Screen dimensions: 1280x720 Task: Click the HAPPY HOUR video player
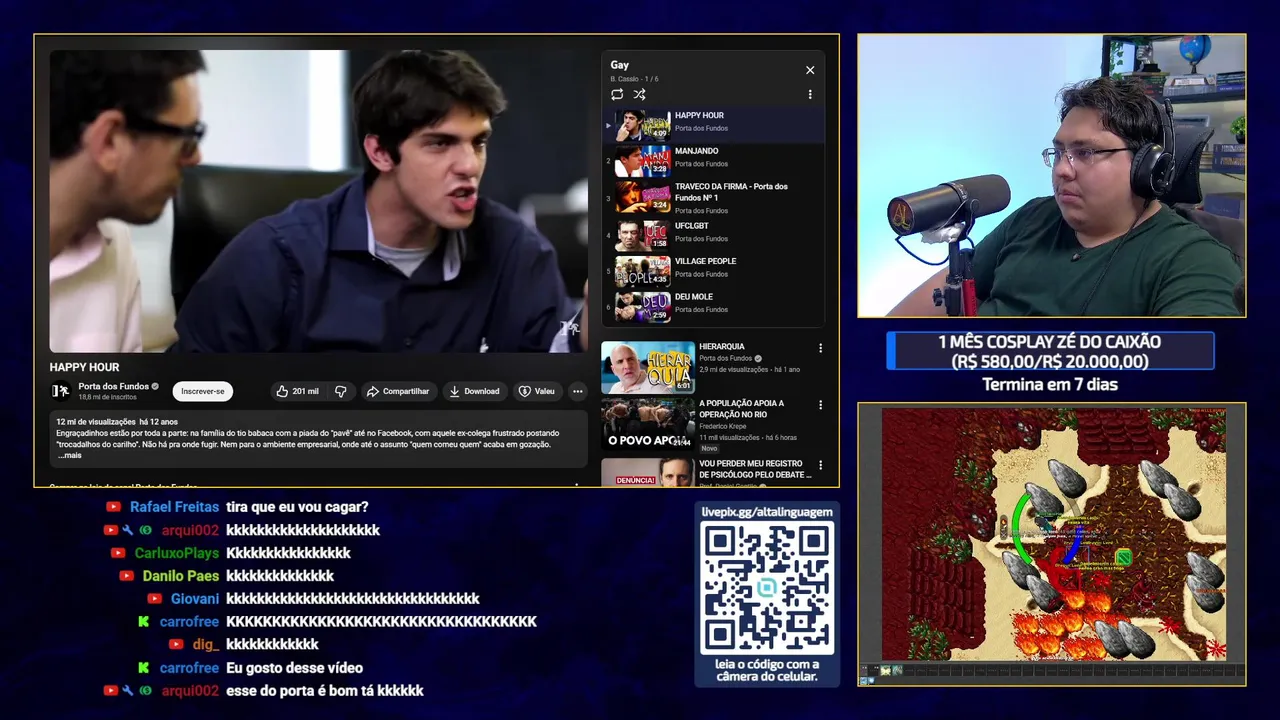click(x=318, y=201)
